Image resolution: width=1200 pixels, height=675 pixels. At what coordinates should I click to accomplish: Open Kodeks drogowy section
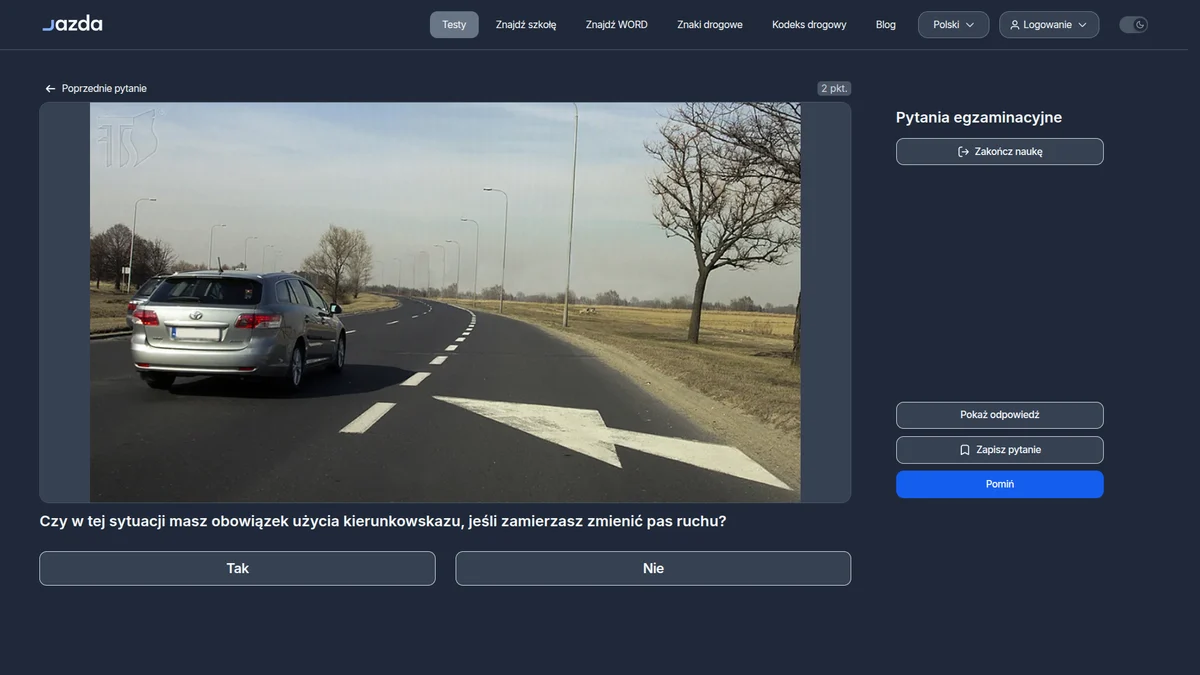(809, 24)
